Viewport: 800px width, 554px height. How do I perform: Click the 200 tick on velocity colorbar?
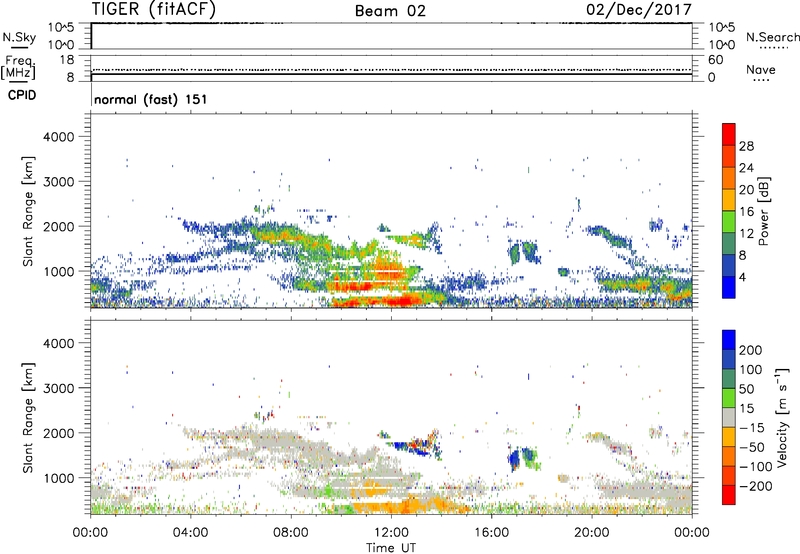coord(751,350)
